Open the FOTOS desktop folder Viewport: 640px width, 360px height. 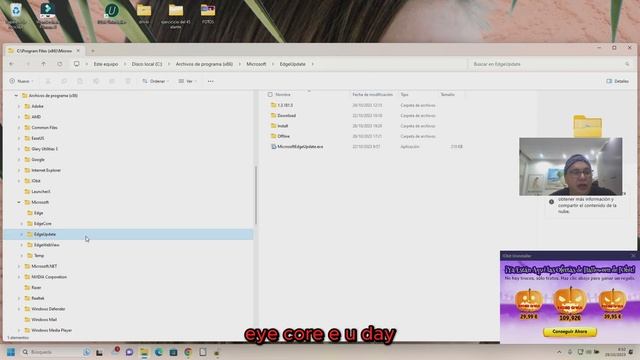208,13
